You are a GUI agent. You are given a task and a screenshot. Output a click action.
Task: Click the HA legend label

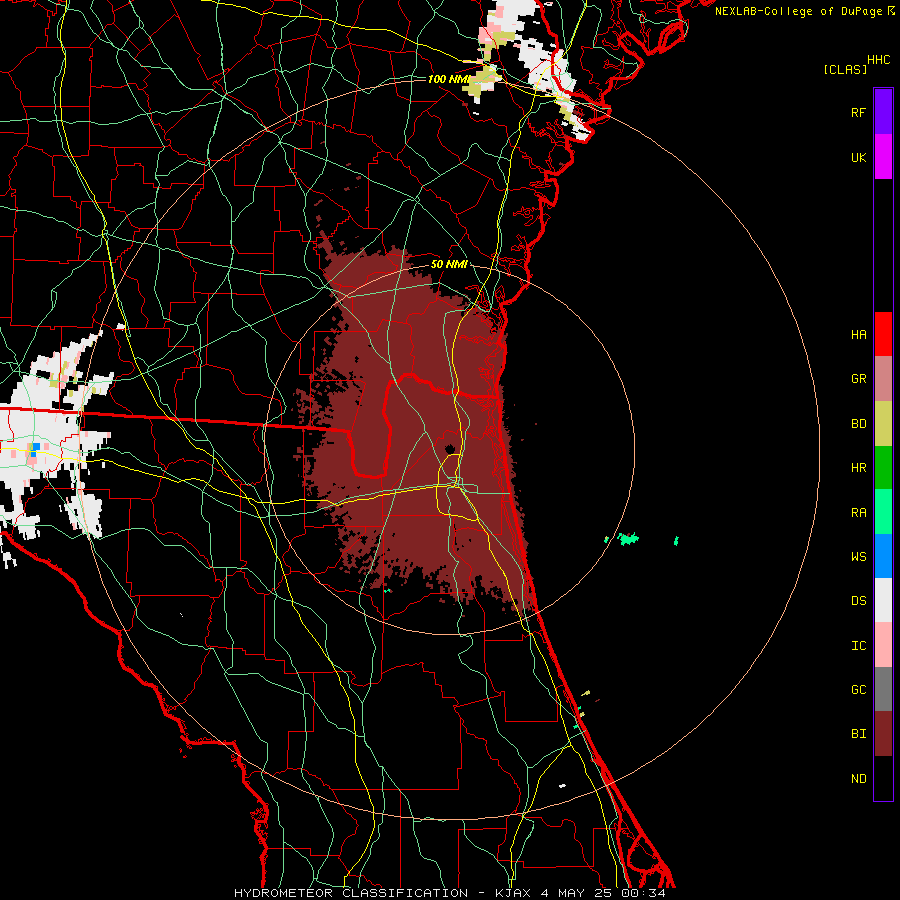pos(859,335)
